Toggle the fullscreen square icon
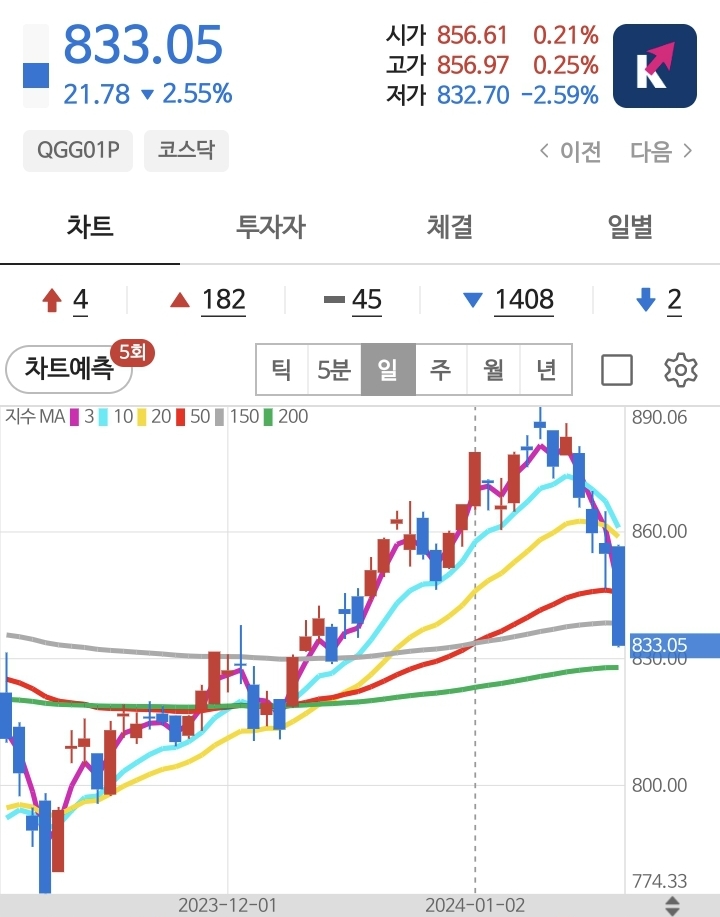This screenshot has width=720, height=917. pos(617,370)
